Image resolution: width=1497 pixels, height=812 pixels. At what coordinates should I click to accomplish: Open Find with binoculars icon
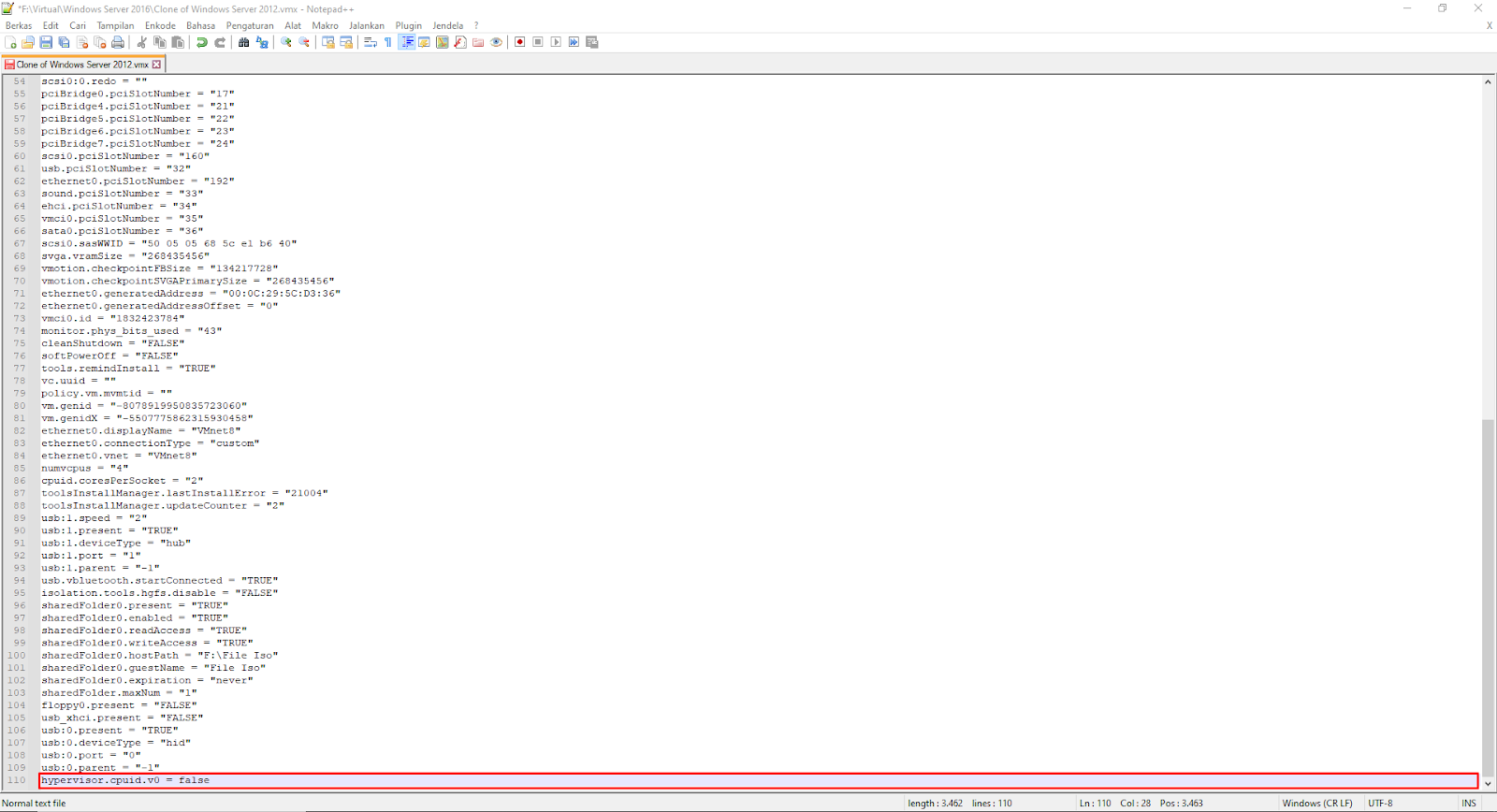[x=244, y=42]
